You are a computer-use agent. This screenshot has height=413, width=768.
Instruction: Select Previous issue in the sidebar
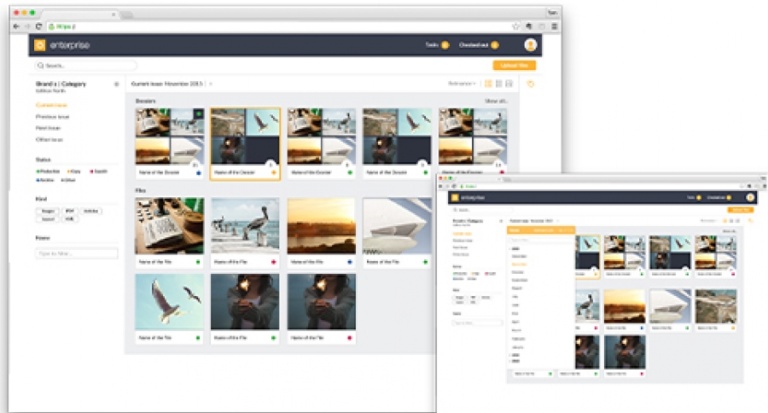51,116
